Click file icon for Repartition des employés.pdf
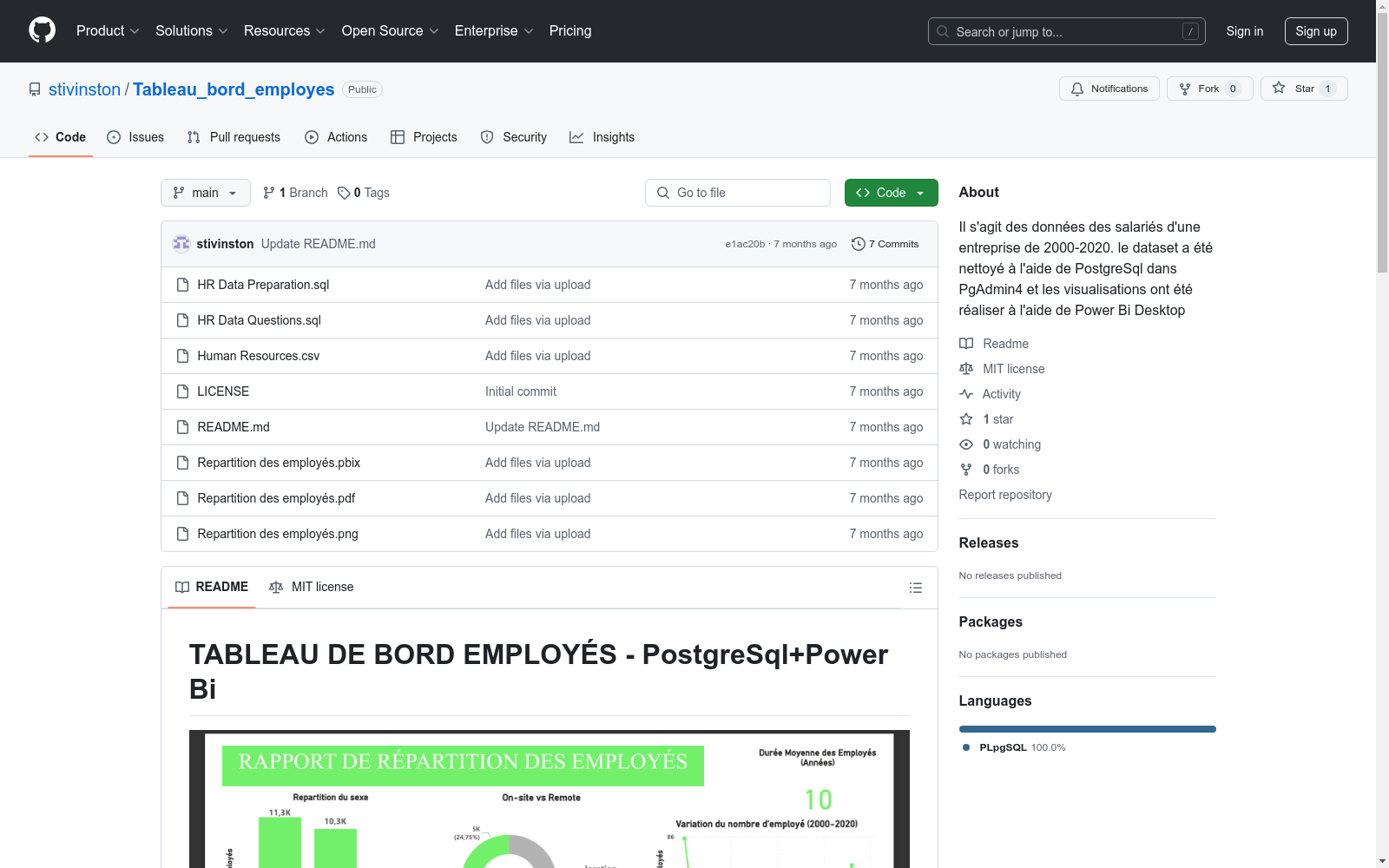This screenshot has height=868, width=1389. 182,498
